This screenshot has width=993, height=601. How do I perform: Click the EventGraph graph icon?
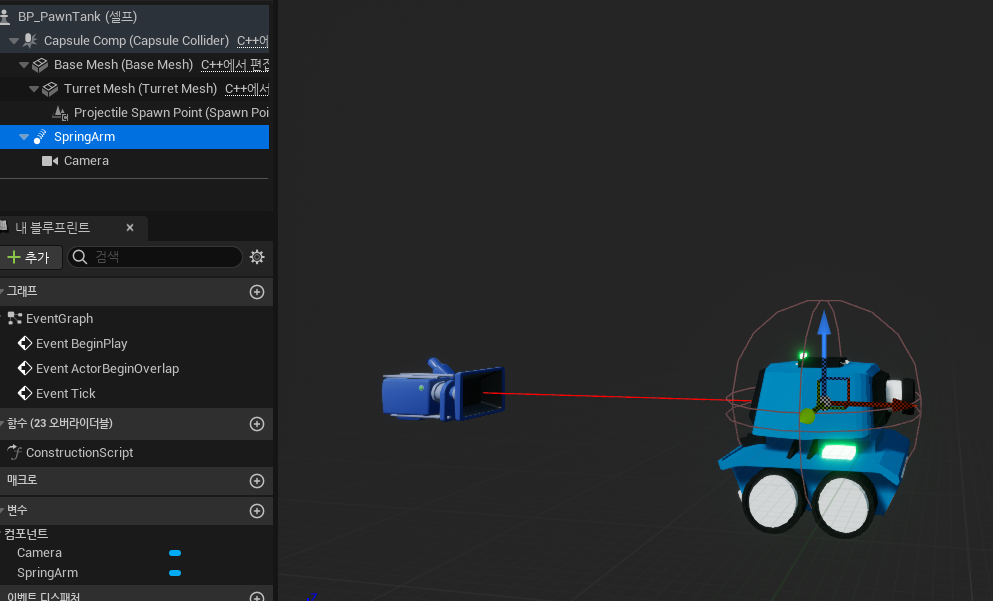pyautogui.click(x=15, y=319)
